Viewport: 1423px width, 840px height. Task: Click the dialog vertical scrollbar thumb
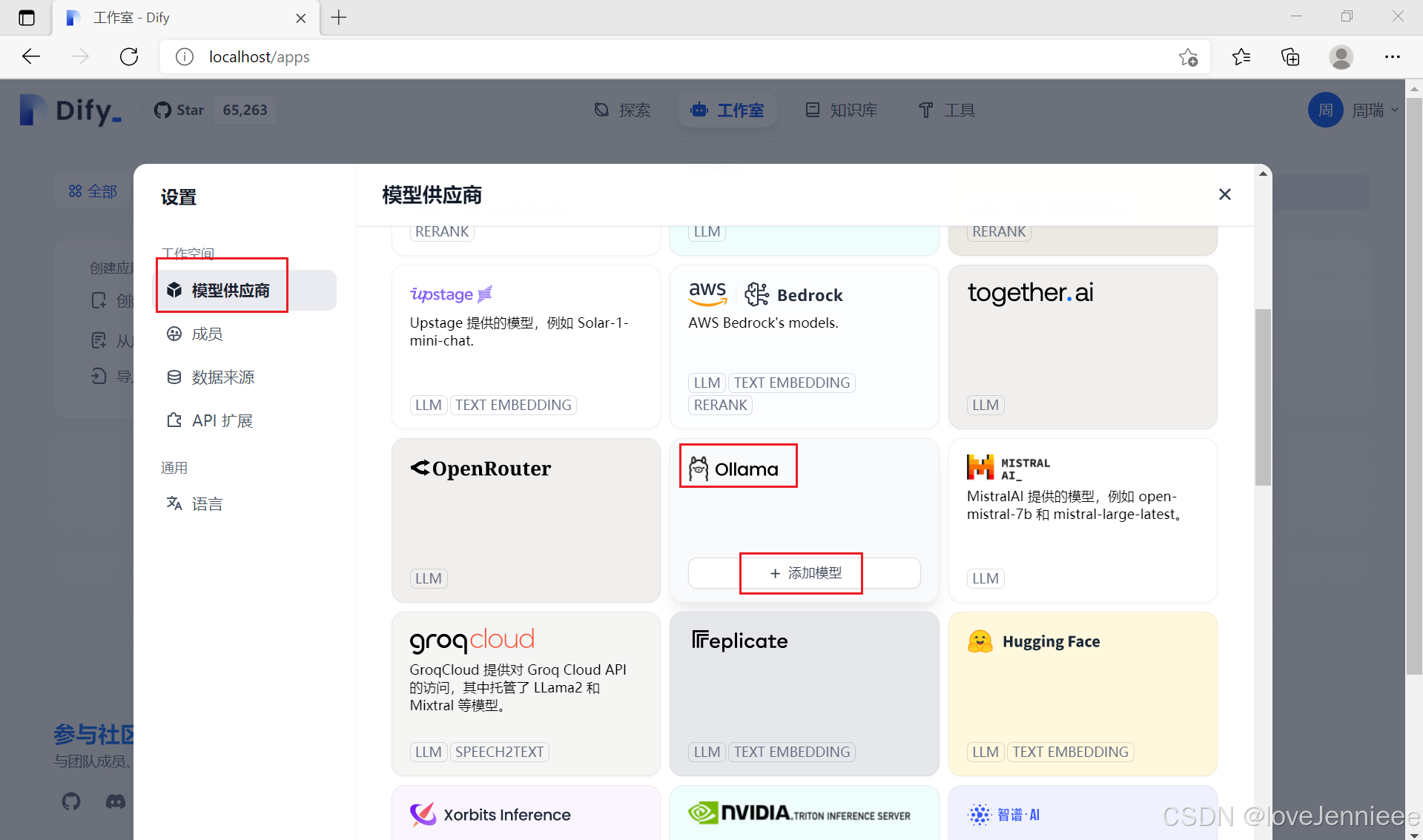pos(1263,397)
